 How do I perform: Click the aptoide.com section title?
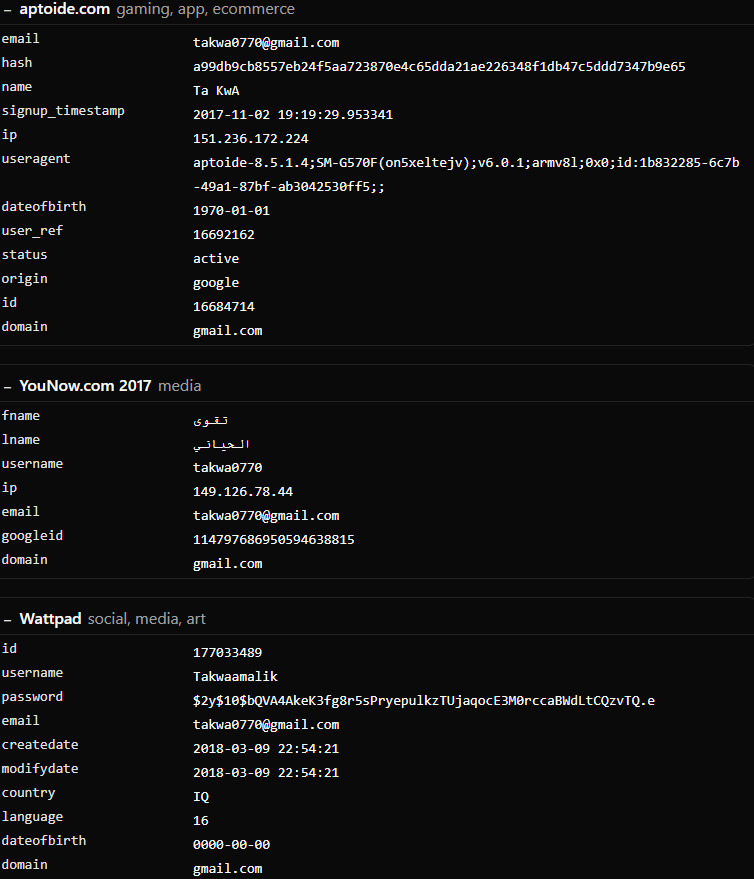click(64, 9)
